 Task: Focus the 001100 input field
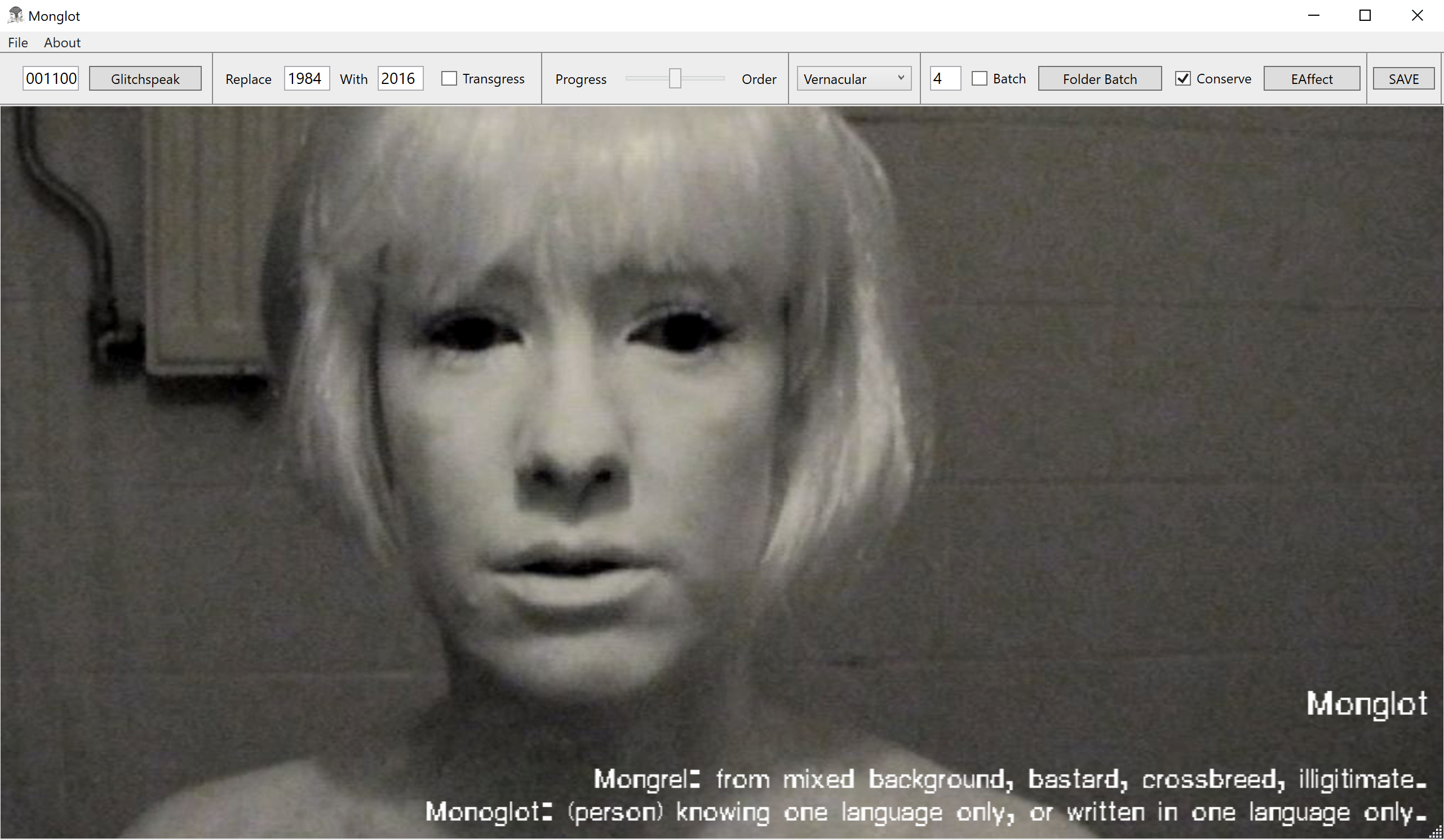tap(50, 78)
